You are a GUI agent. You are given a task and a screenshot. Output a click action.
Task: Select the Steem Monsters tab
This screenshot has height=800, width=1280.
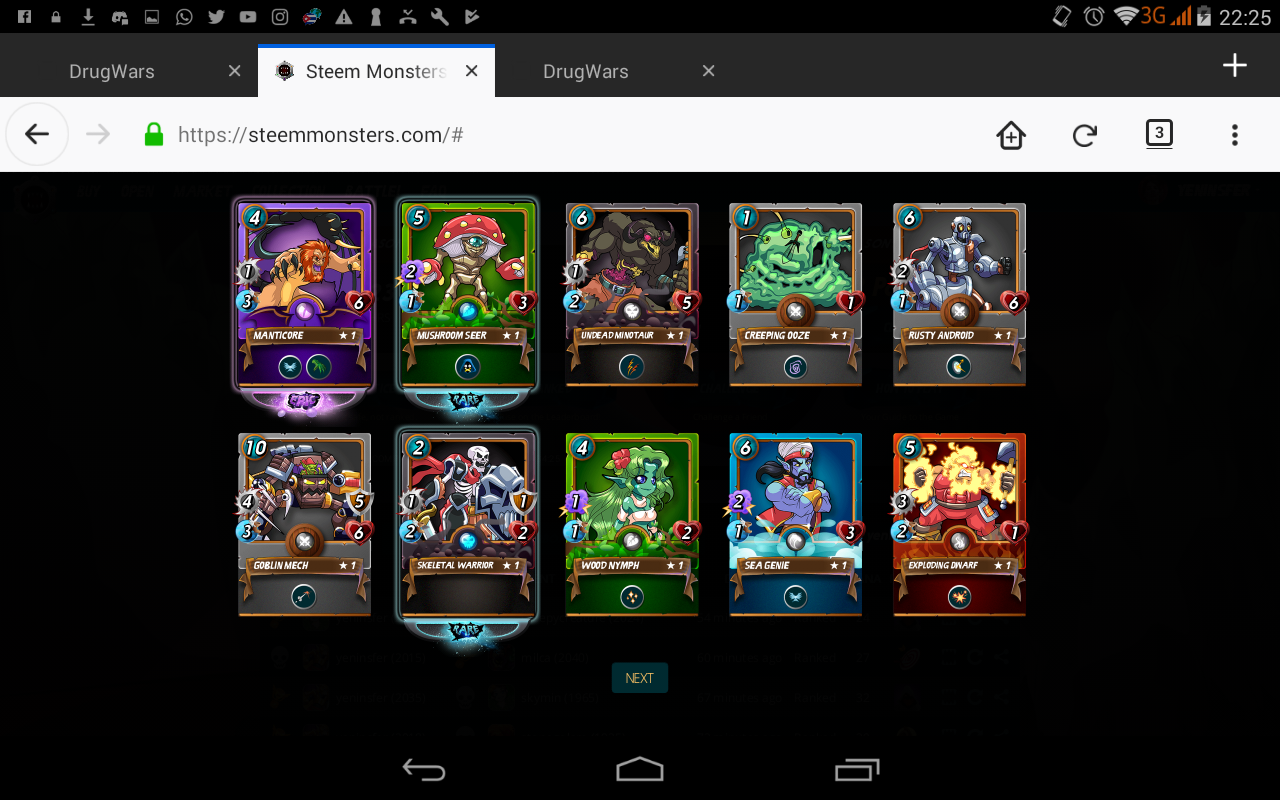tap(376, 72)
